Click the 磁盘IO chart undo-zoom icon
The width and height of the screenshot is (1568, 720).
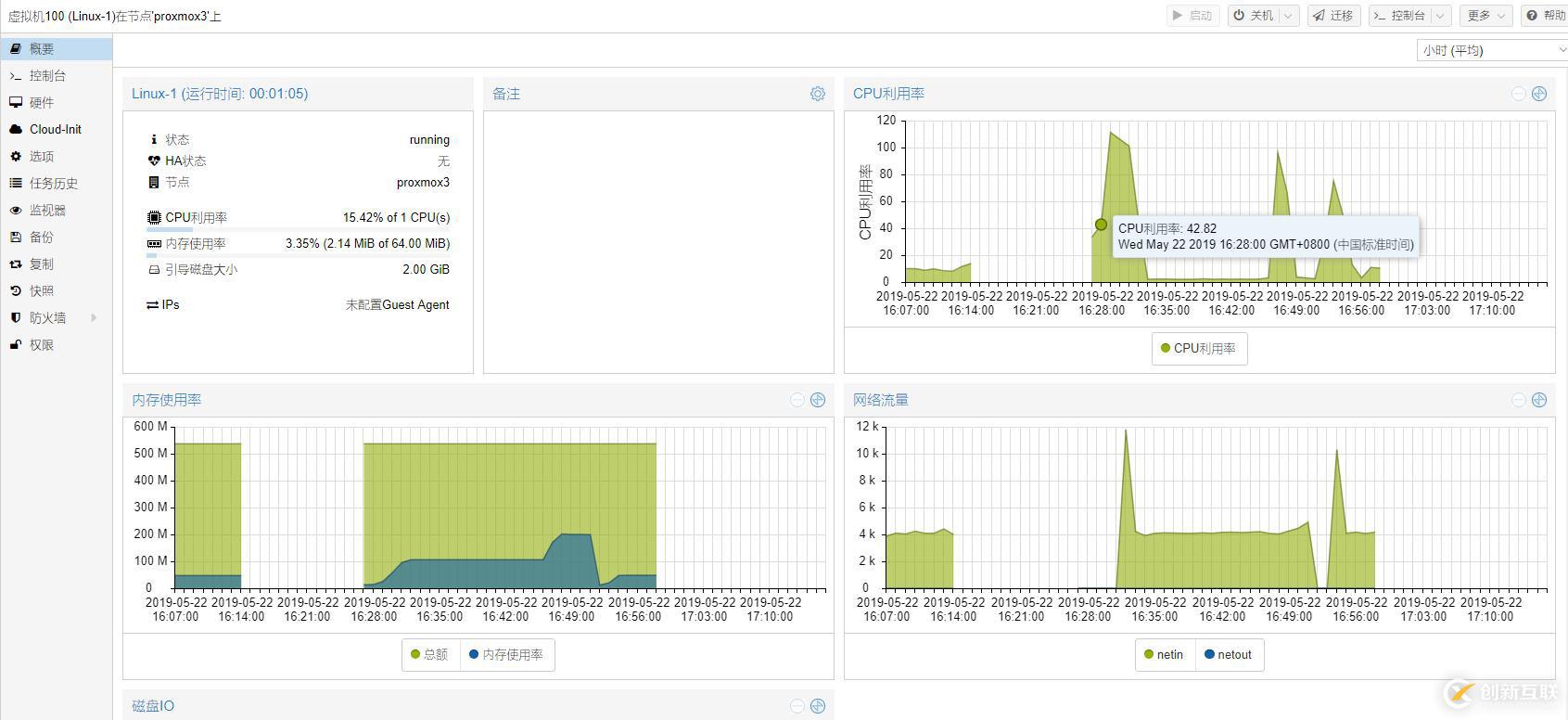pos(797,706)
